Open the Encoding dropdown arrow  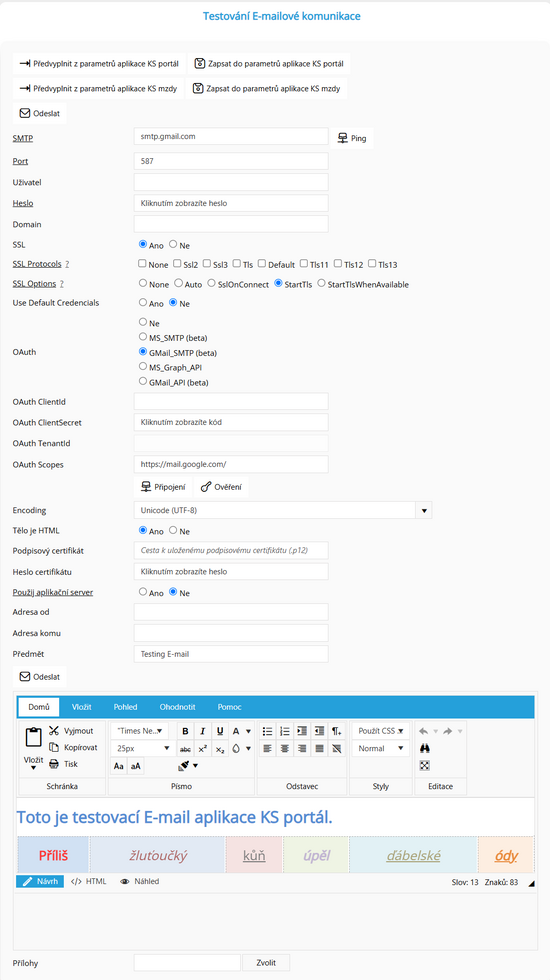click(424, 510)
